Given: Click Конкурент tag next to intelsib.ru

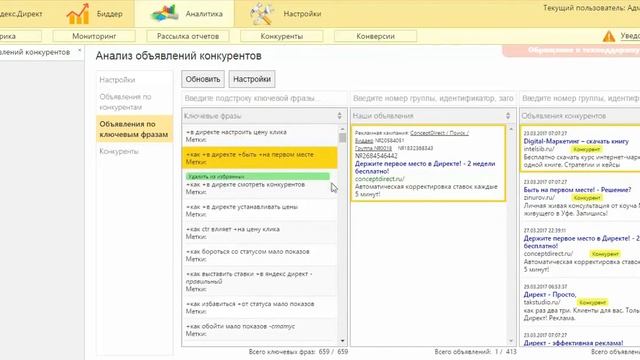Looking at the screenshot, I should 586,149.
